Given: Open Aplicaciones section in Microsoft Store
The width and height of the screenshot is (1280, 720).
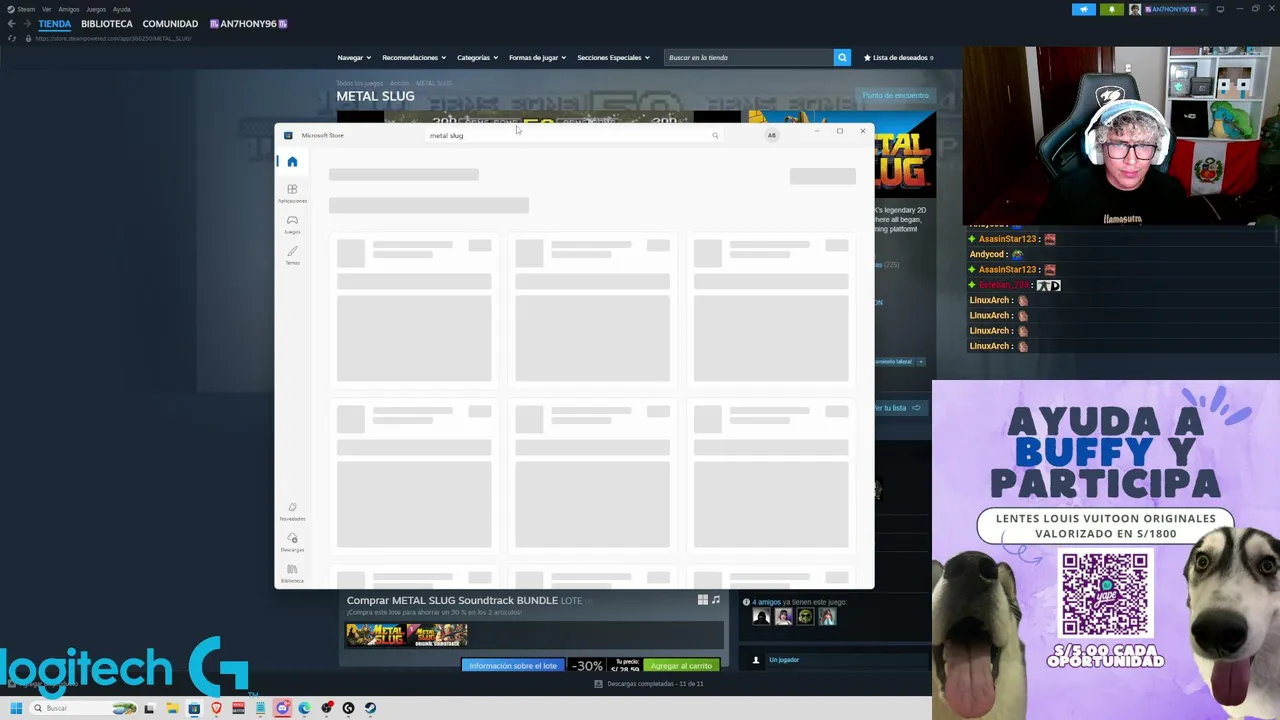Looking at the screenshot, I should (292, 193).
